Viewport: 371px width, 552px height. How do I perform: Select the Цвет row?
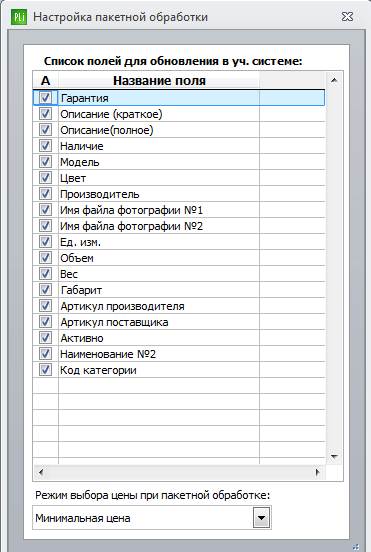click(179, 178)
